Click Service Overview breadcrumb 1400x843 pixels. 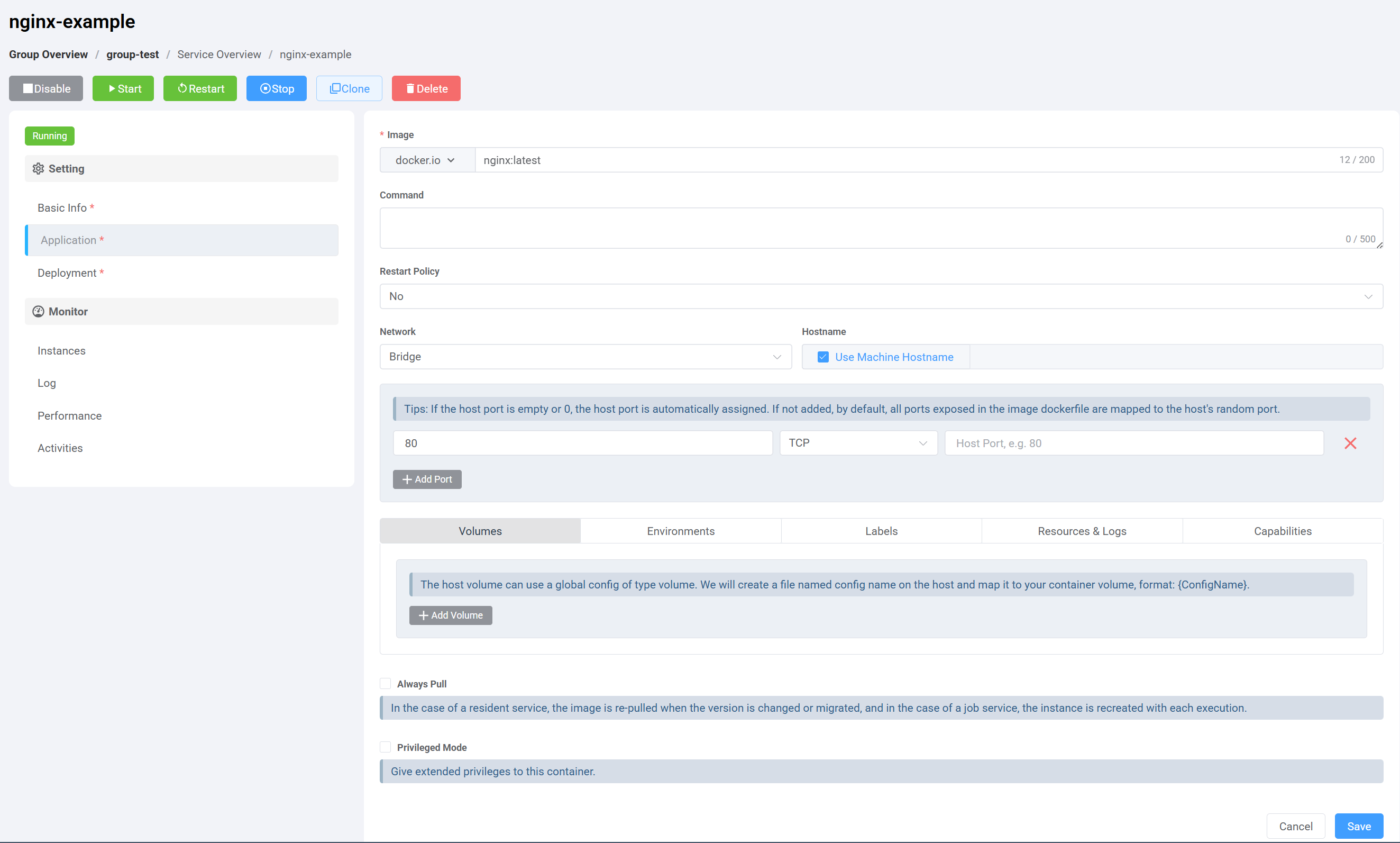[219, 55]
